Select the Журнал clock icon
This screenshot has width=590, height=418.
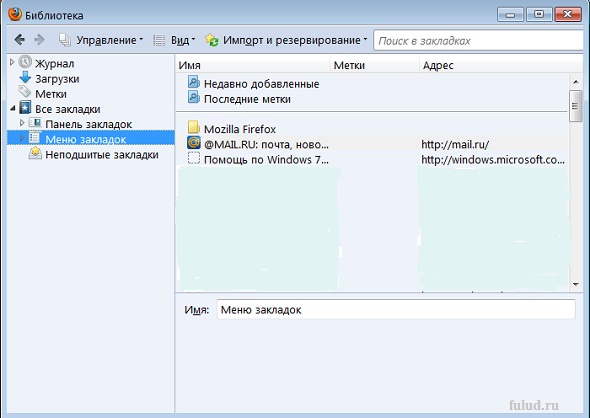tap(25, 62)
